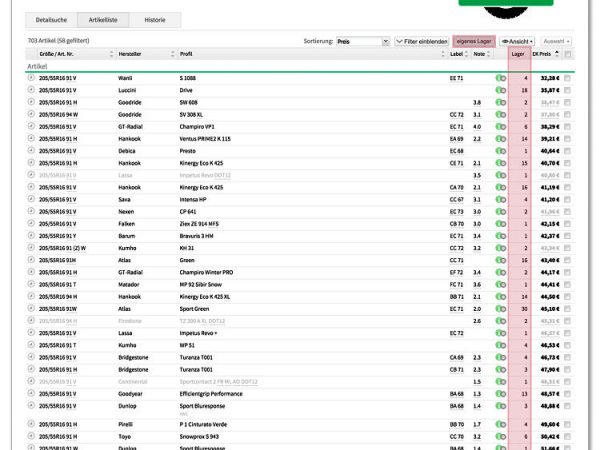Switch to the Artikelliste tab

[103, 20]
